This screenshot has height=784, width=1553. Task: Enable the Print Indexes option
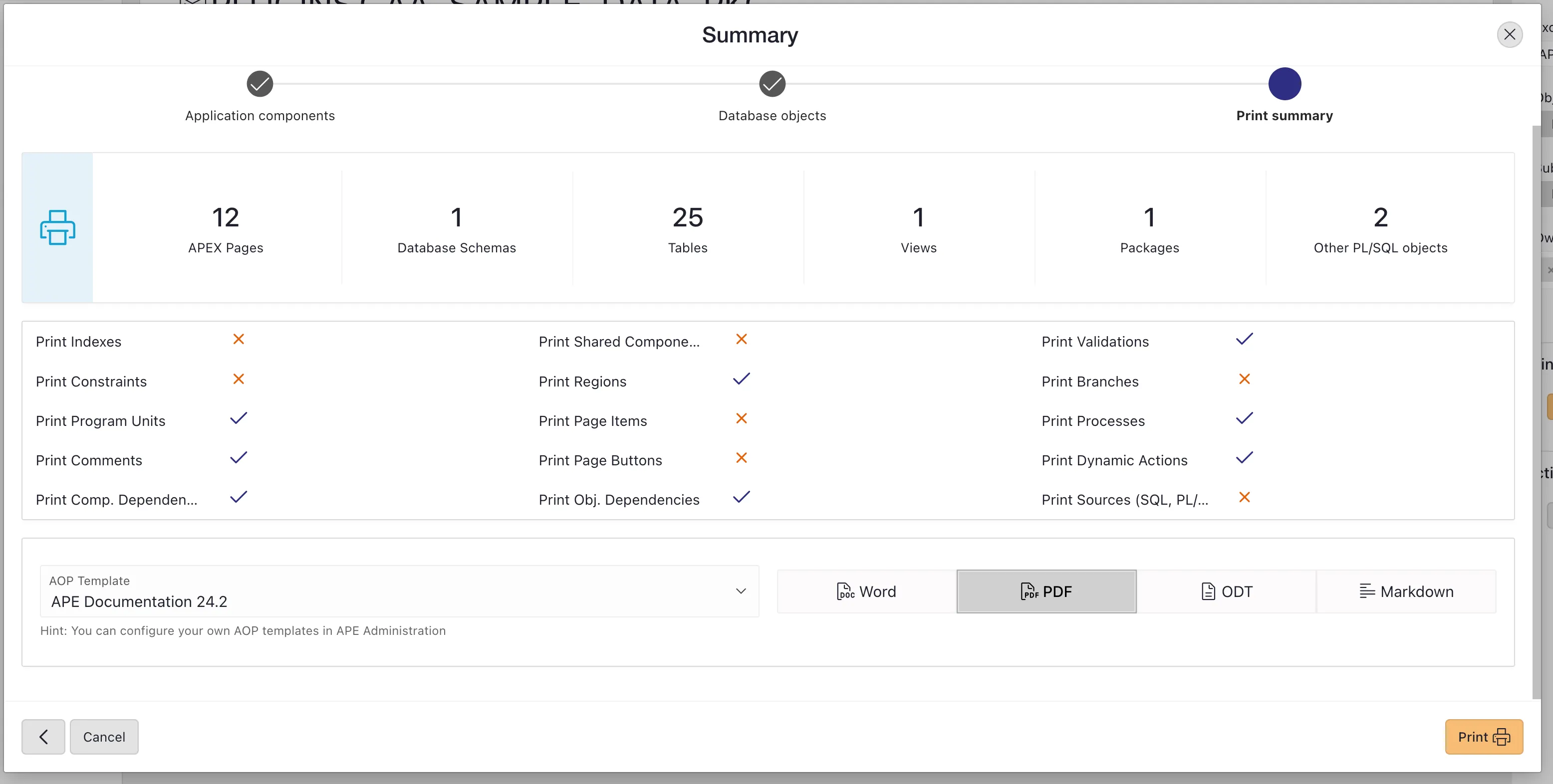(238, 339)
